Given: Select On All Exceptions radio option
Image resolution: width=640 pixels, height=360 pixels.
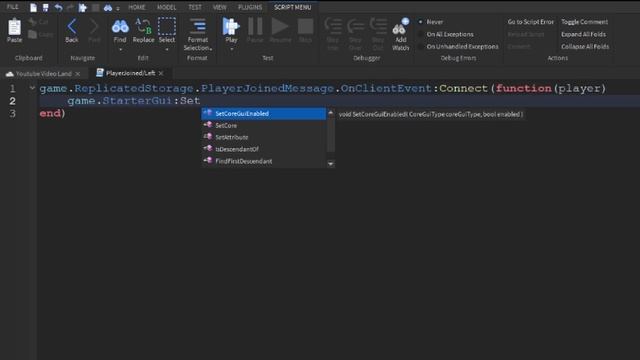Looking at the screenshot, I should tap(446, 34).
